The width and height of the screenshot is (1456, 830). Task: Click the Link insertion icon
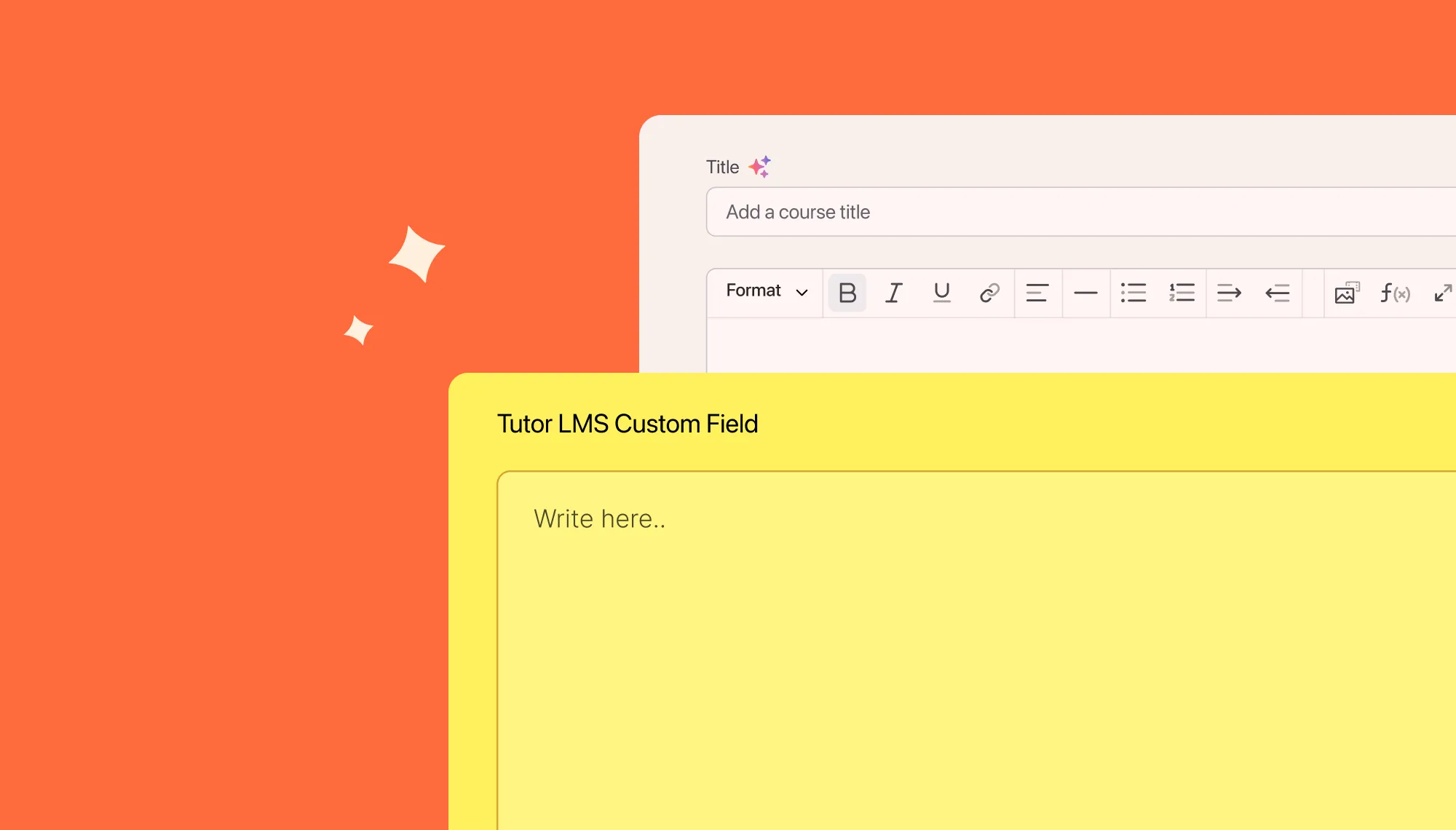pos(988,291)
